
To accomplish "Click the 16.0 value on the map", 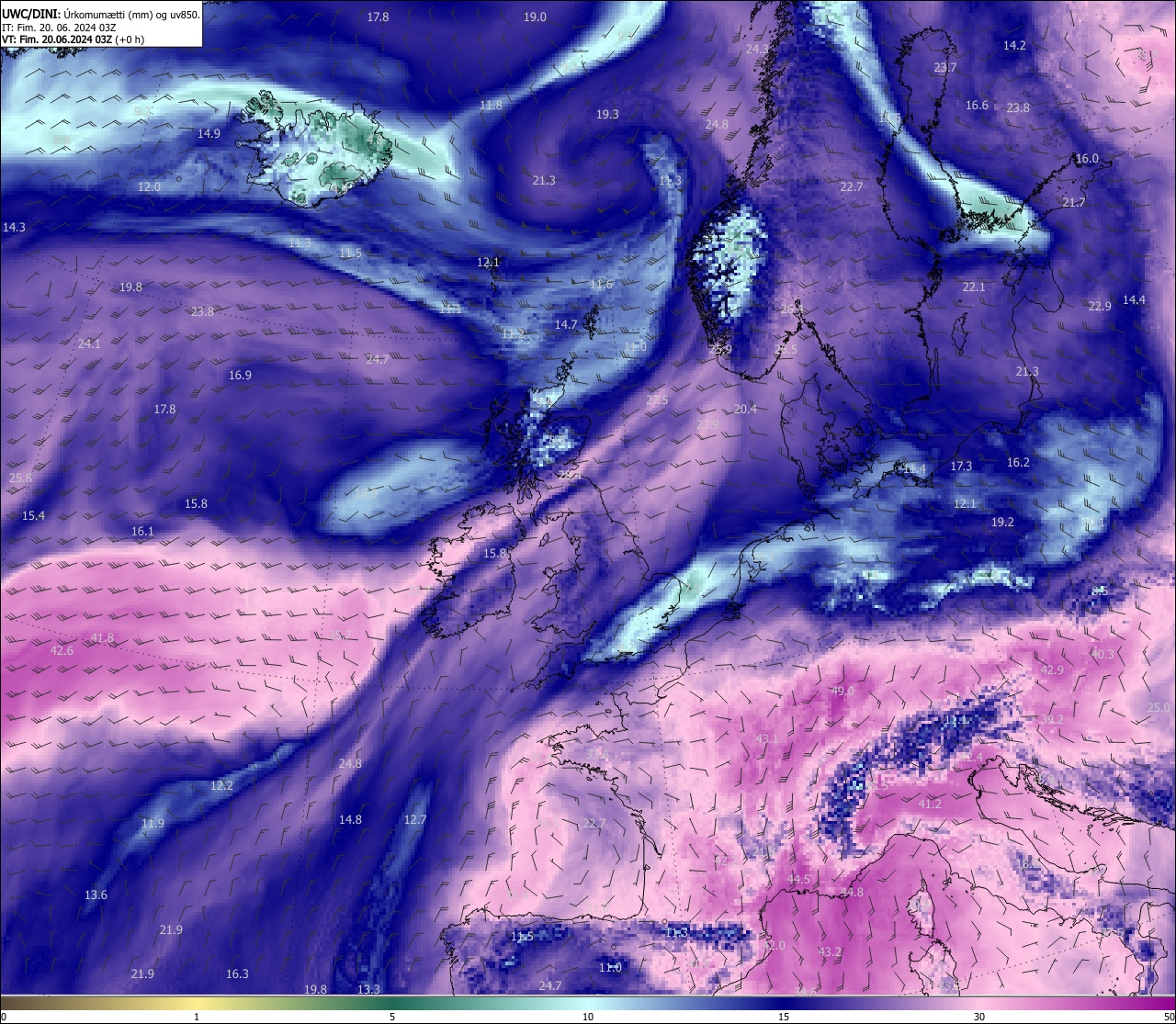I will (x=1087, y=158).
